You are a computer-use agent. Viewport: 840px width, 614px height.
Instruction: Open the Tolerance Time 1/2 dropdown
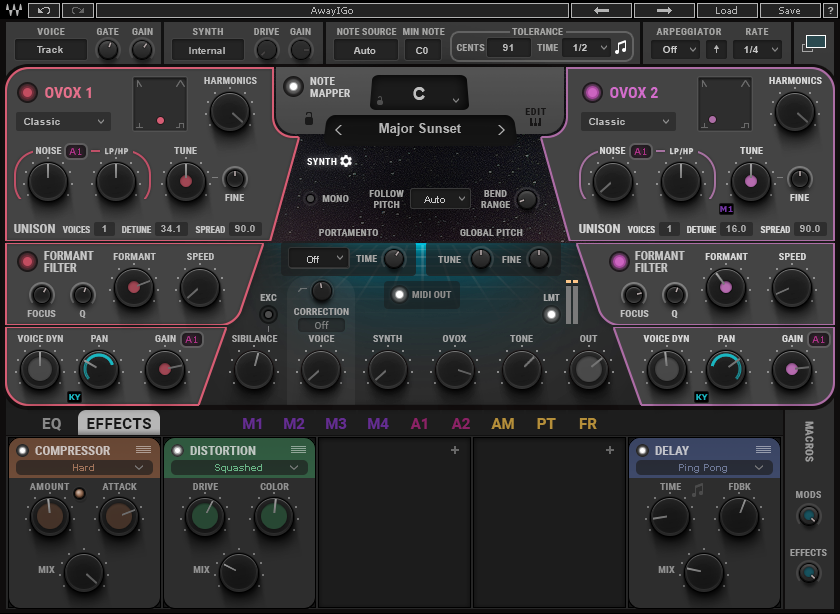coord(586,48)
